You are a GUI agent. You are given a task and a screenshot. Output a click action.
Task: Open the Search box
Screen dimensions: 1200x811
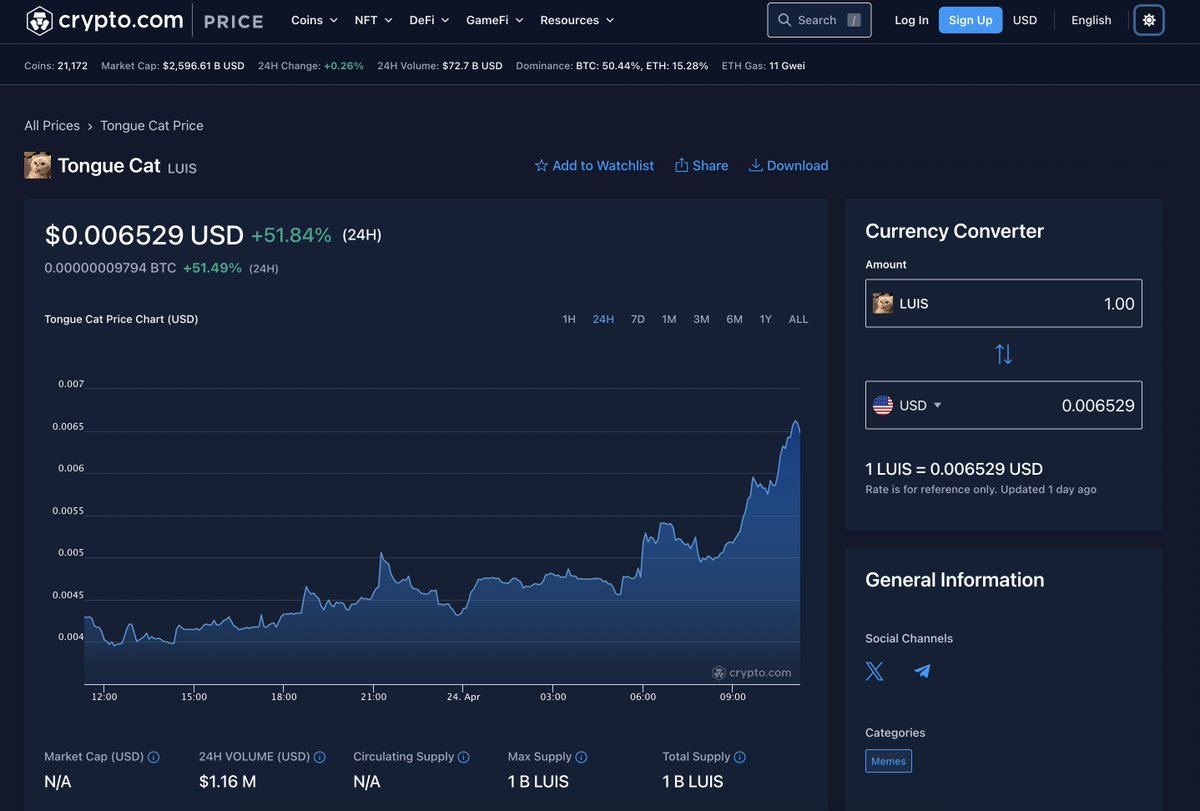[x=819, y=20]
